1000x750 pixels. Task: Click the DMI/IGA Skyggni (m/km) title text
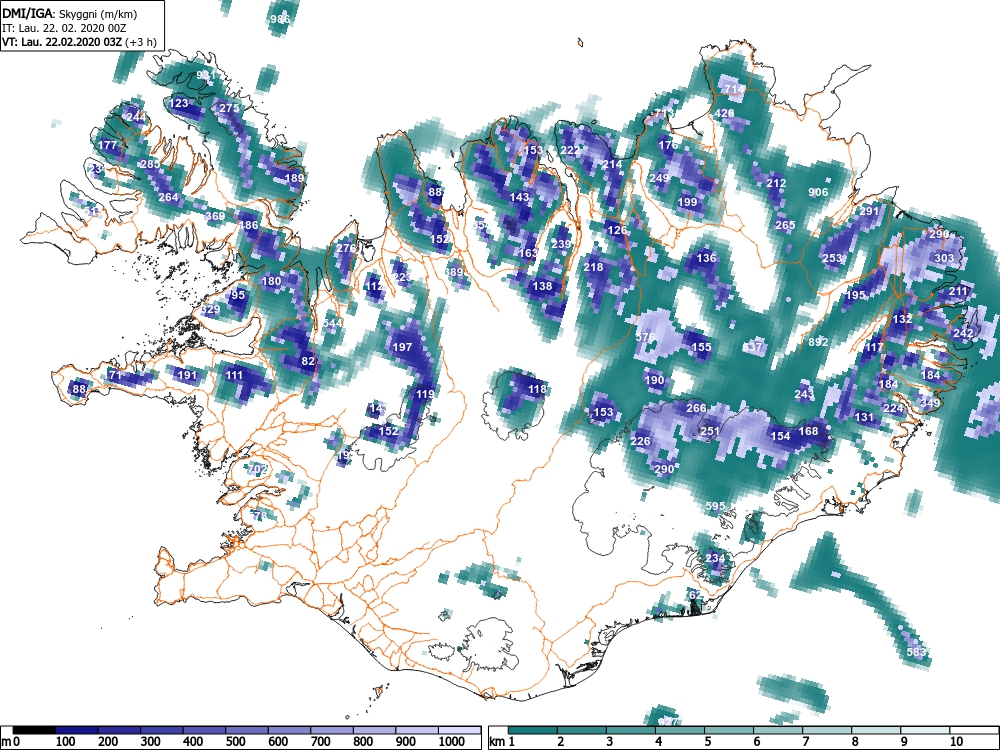pos(70,13)
